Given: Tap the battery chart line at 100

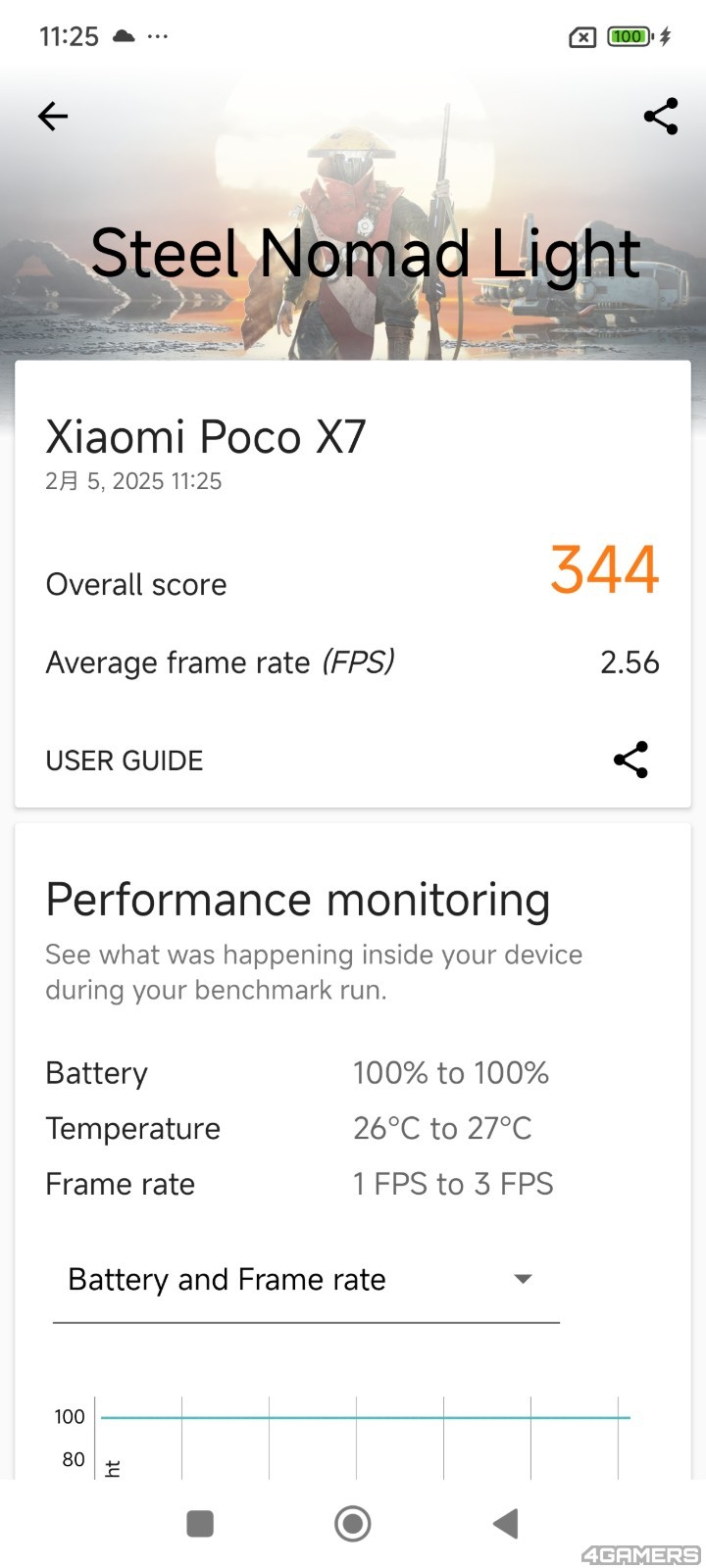Looking at the screenshot, I should click(x=365, y=1417).
